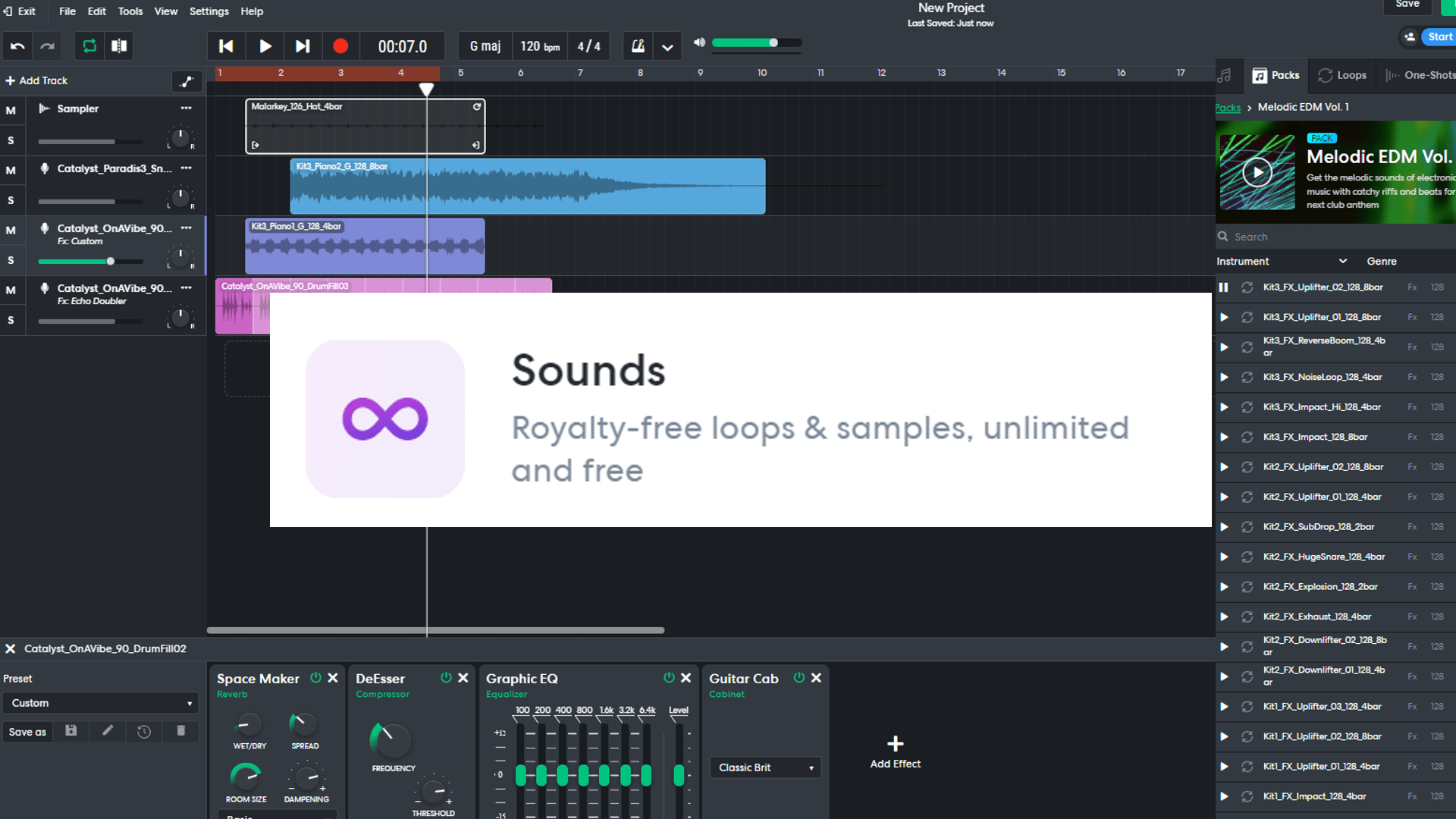This screenshot has height=819, width=1456.
Task: Start playback with the play button
Action: tap(265, 46)
